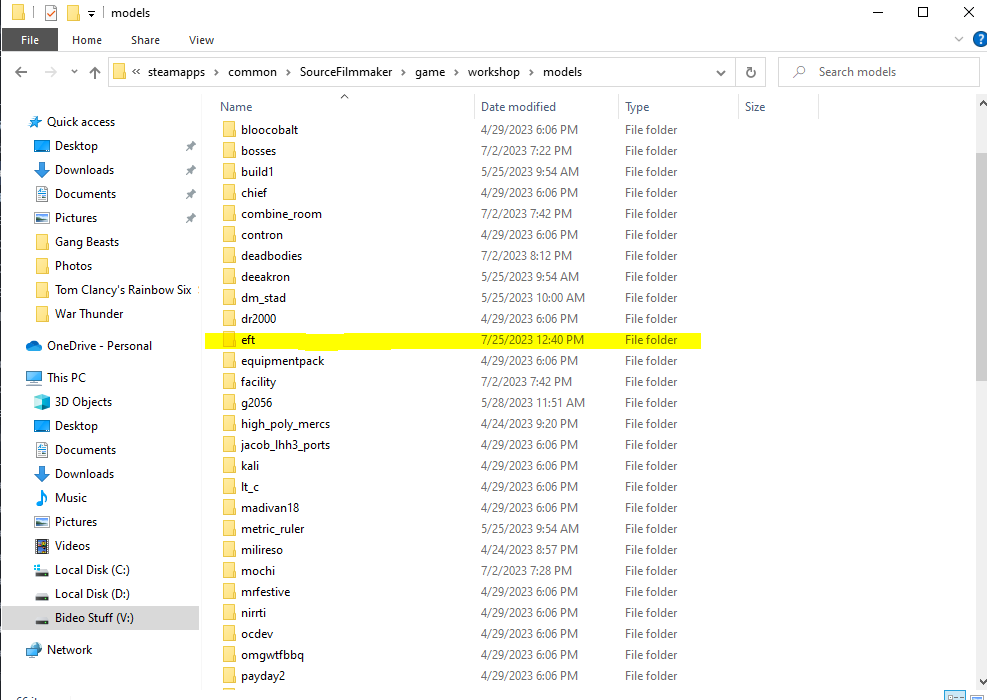987x700 pixels.
Task: Click the high_poly_mercs folder icon
Action: pyautogui.click(x=228, y=424)
